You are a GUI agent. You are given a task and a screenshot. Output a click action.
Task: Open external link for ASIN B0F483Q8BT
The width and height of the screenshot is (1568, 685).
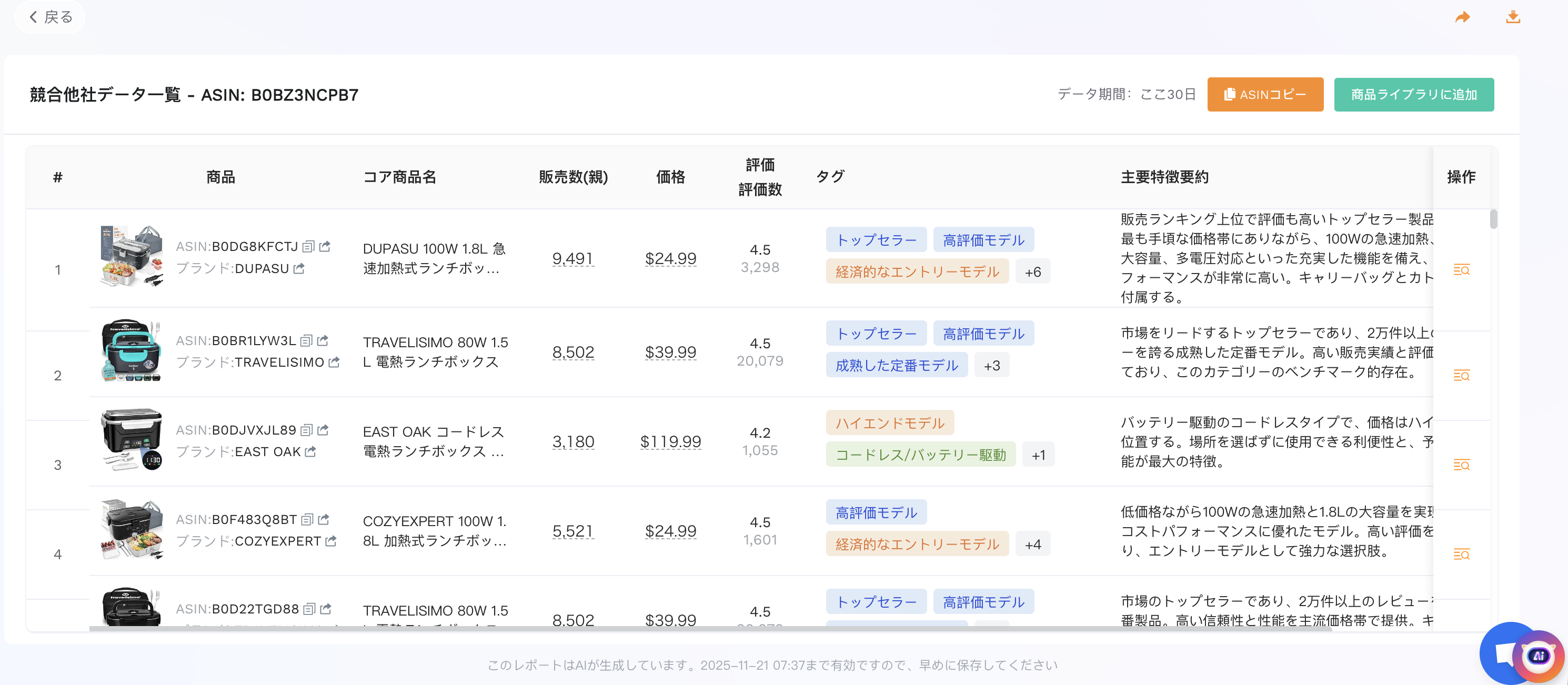coord(324,519)
